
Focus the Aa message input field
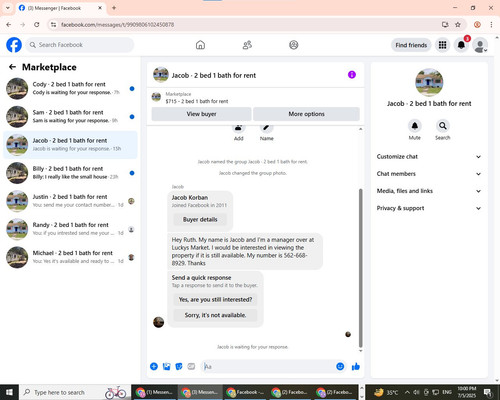(268, 367)
